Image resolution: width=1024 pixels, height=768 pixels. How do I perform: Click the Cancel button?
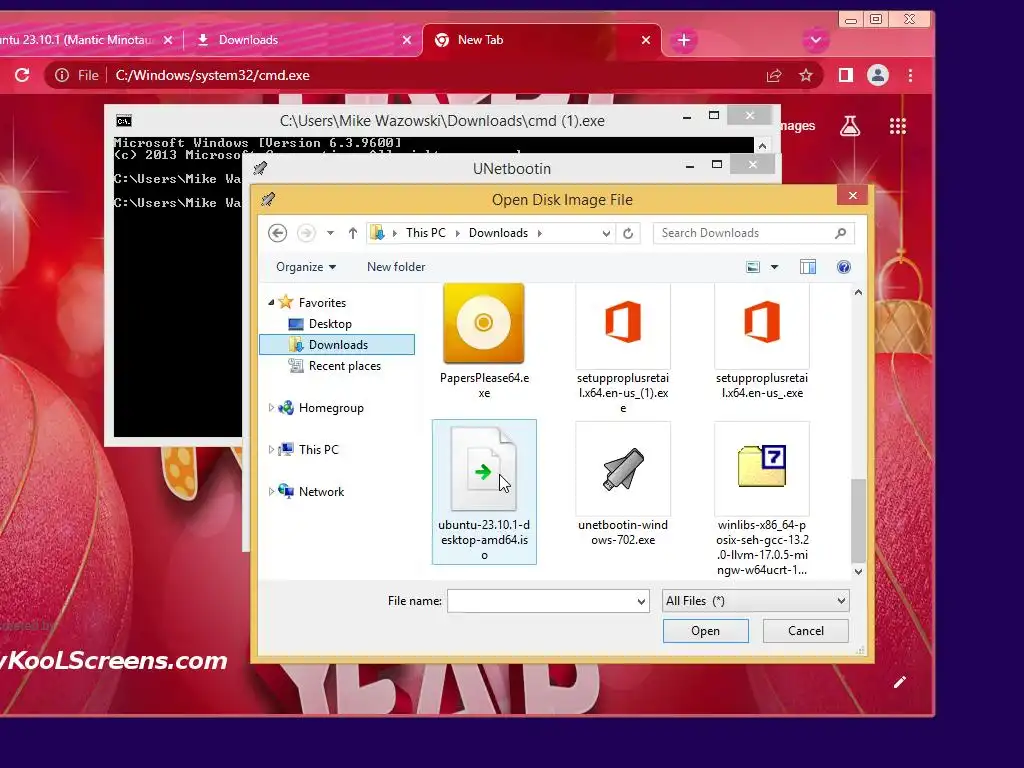[x=806, y=631]
